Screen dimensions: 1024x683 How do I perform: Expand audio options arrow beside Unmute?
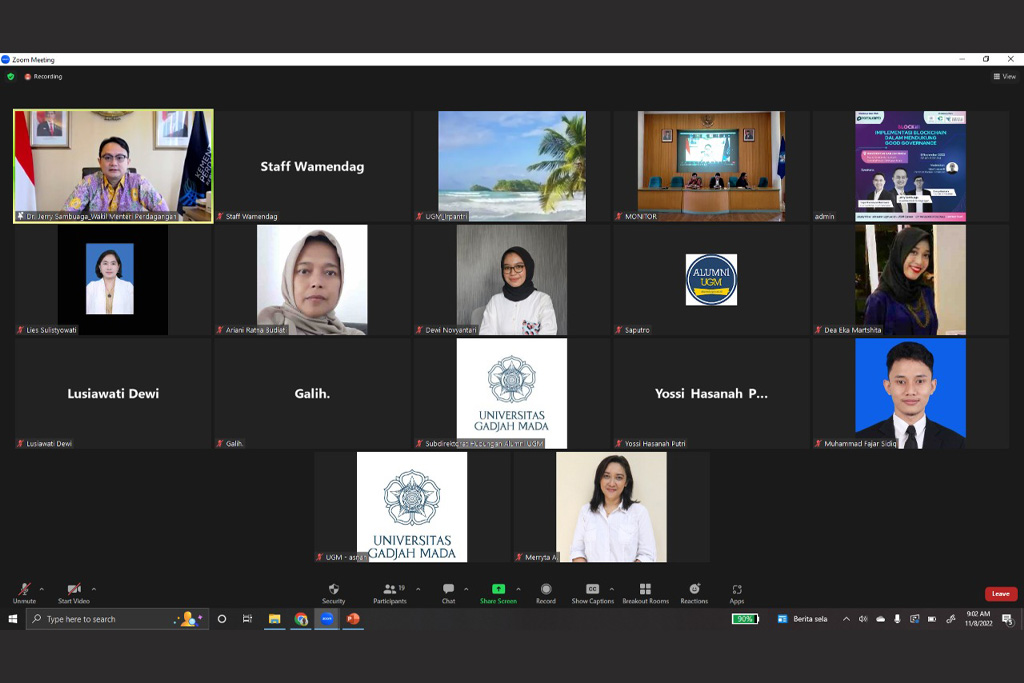pyautogui.click(x=41, y=589)
